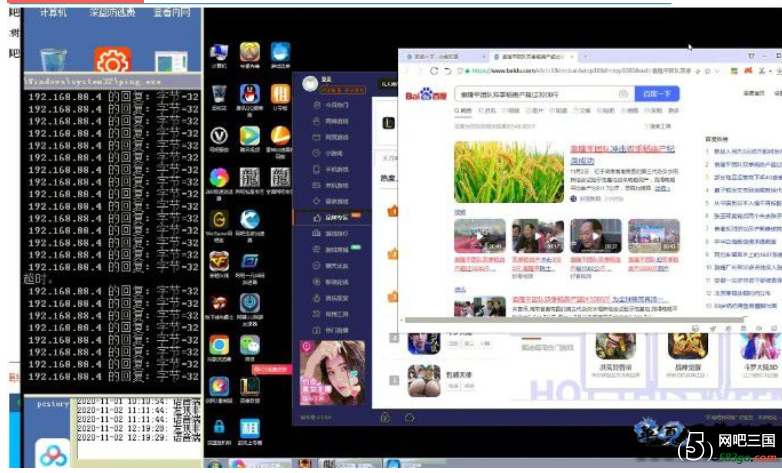782x473 pixels.
Task: Launch the WeChat desktop icon
Action: point(249,345)
